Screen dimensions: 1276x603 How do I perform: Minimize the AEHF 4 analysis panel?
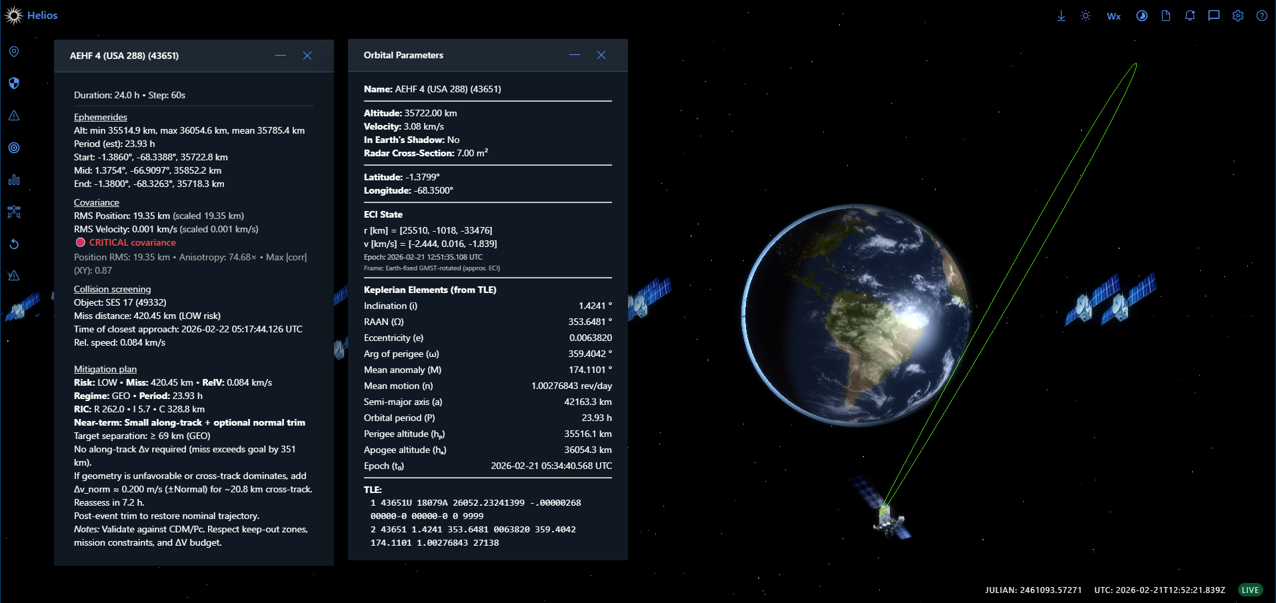tap(280, 55)
